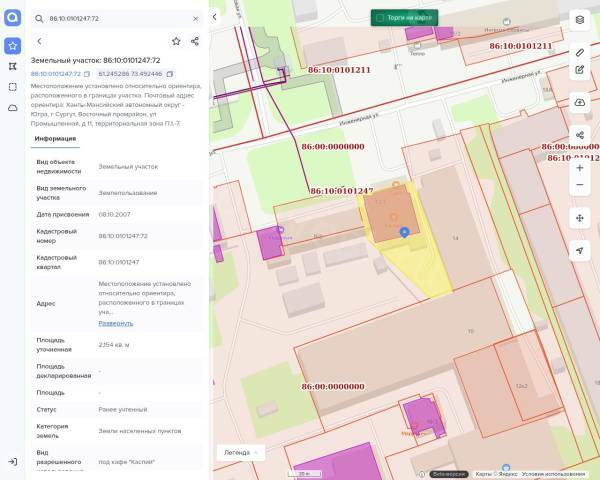Add parcel to favorites with star

[x=176, y=41]
